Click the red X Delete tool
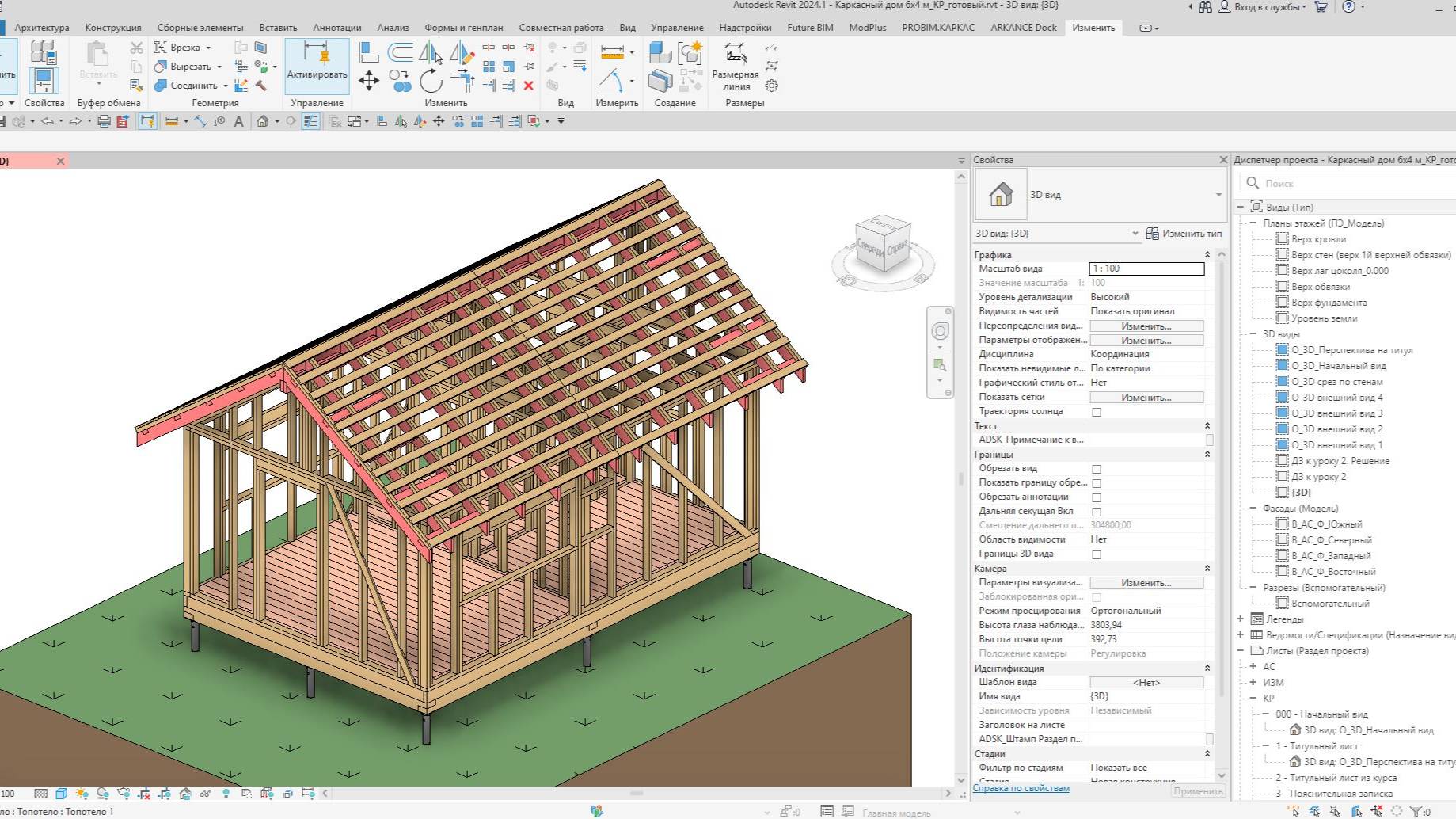This screenshot has width=1456, height=819. [x=529, y=86]
